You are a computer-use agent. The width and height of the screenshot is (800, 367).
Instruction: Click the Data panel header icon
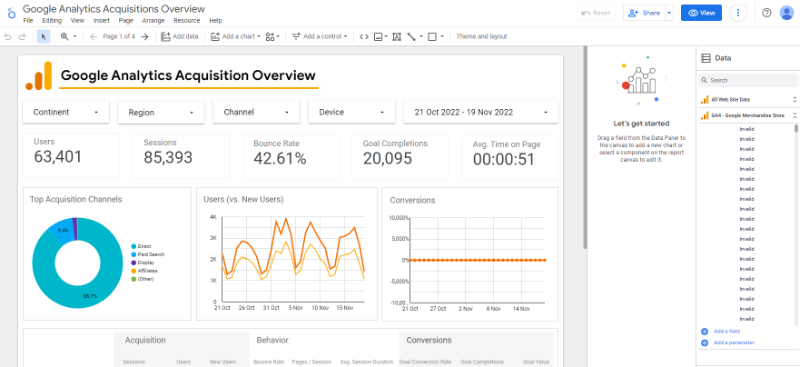pyautogui.click(x=706, y=58)
